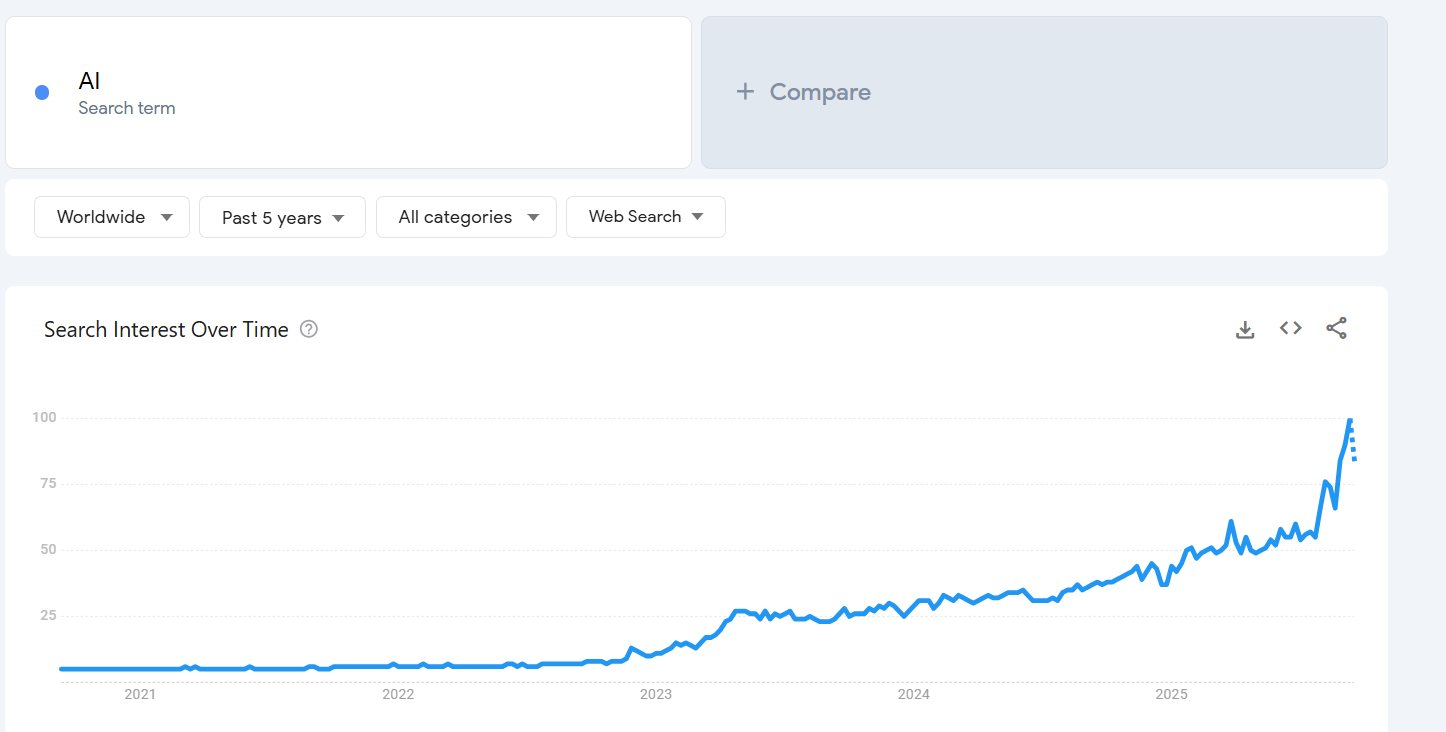Click the 75 value on vertical axis
This screenshot has height=732, width=1446.
(44, 484)
